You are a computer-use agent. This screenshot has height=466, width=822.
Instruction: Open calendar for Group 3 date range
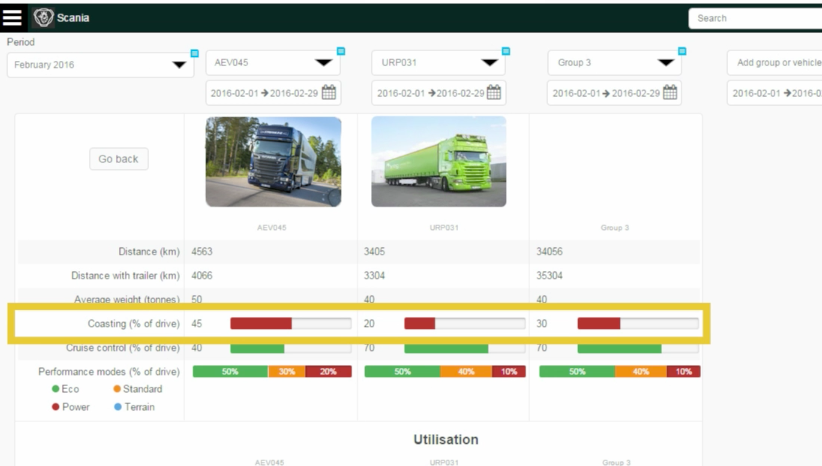(670, 93)
